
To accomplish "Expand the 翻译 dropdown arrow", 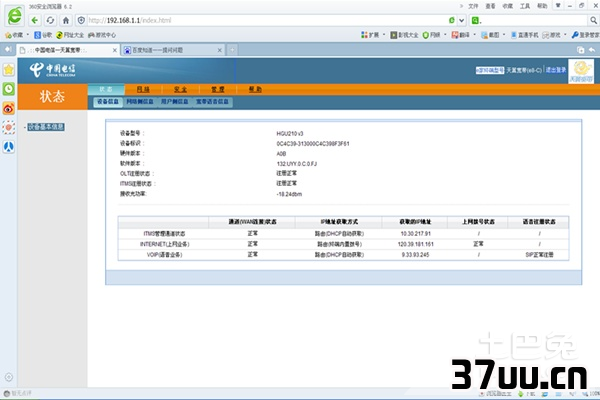I will coord(474,35).
